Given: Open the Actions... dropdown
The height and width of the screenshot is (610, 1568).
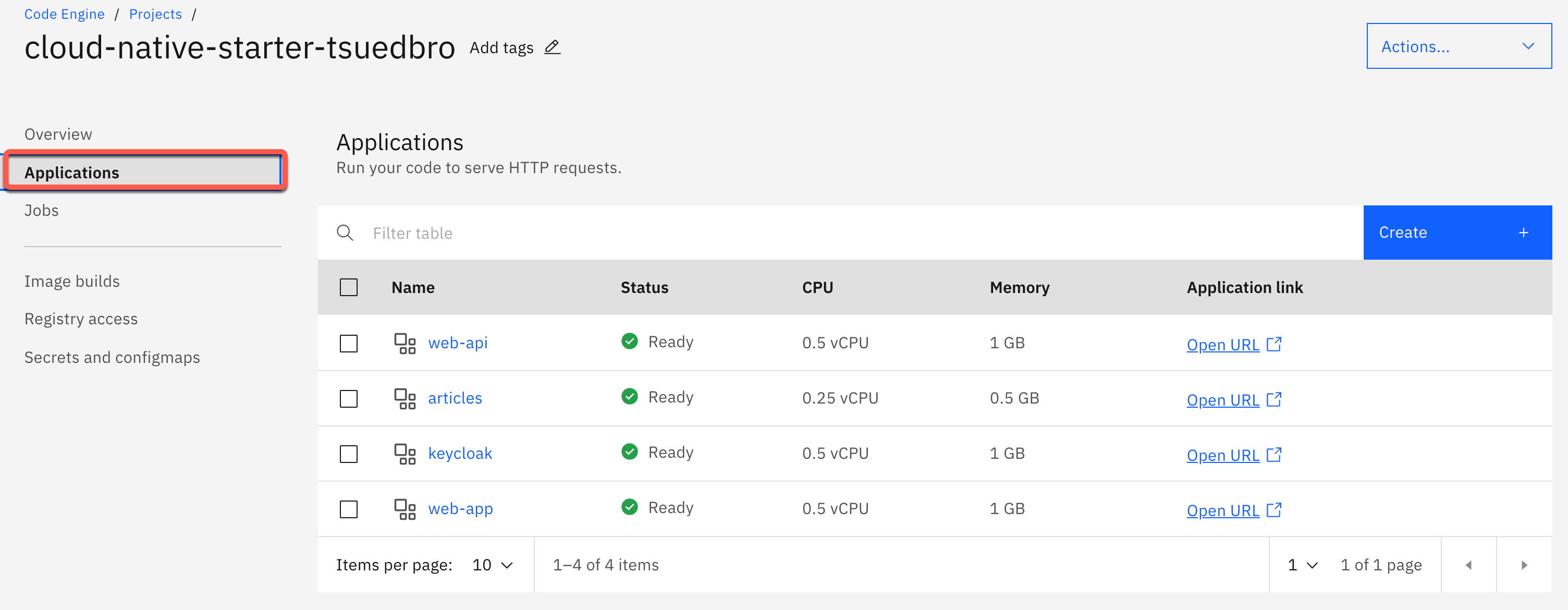Looking at the screenshot, I should click(1459, 46).
